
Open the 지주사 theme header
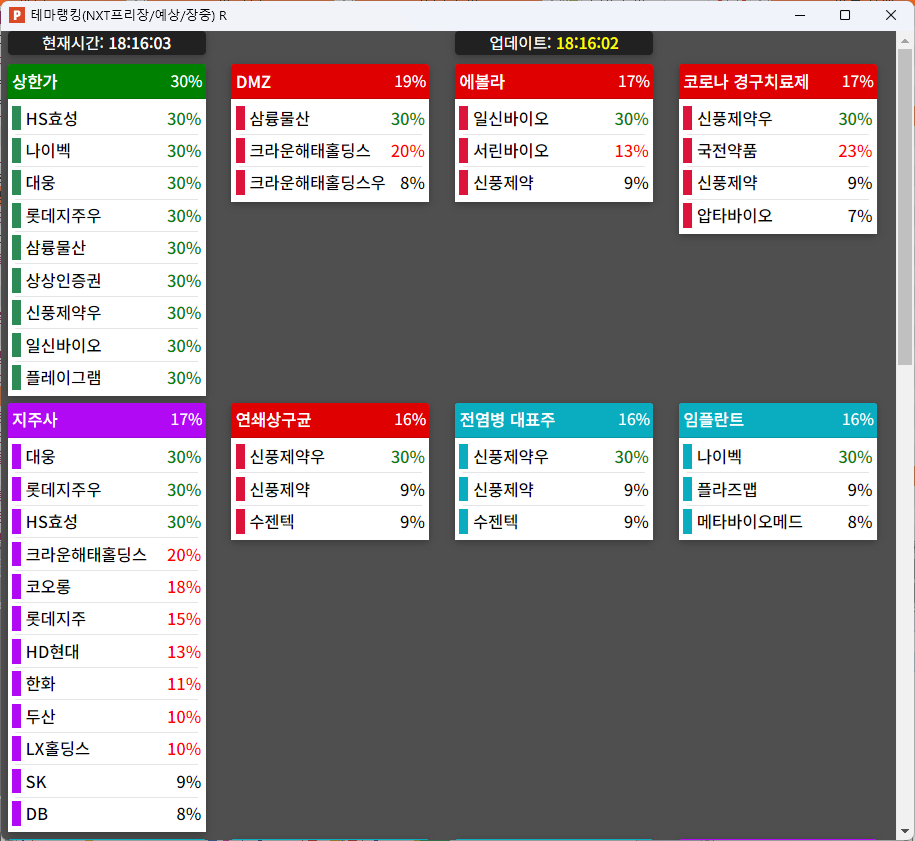(107, 420)
